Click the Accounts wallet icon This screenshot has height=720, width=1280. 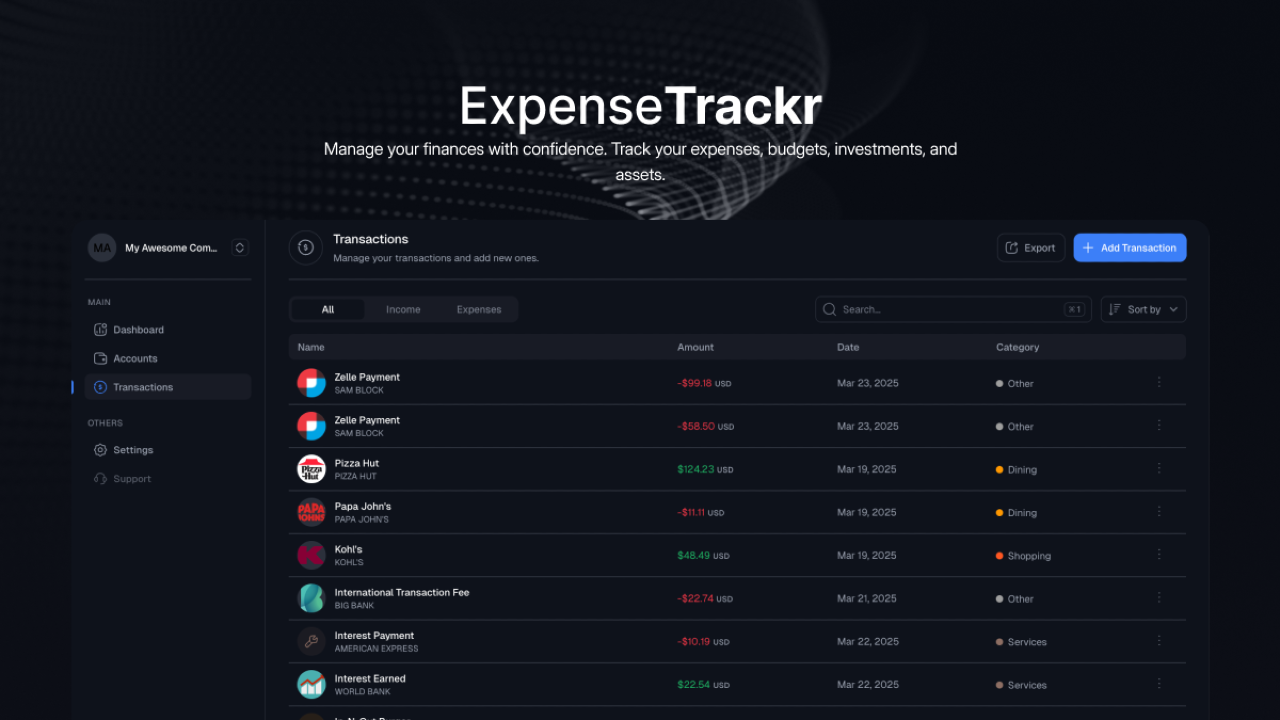tap(101, 358)
